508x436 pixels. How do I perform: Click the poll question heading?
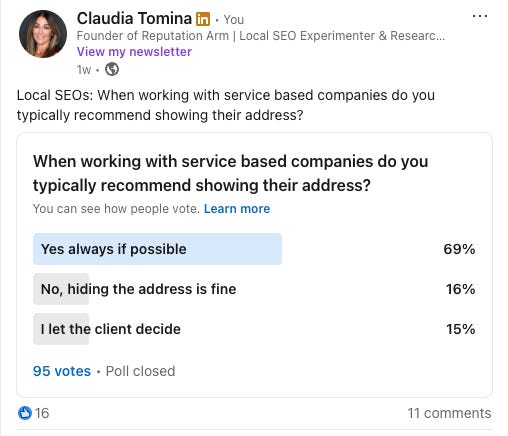tap(231, 173)
